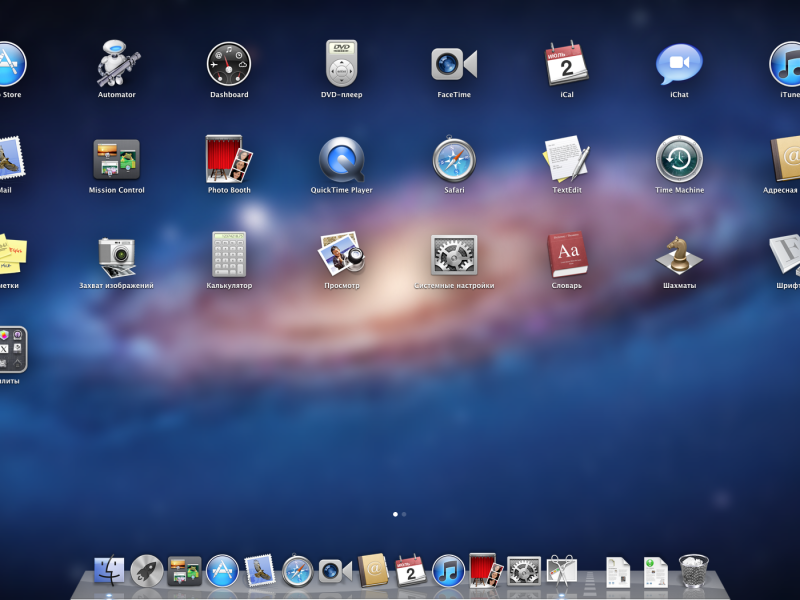Launch Dashboard gauge icon in Launchpad
800x600 pixels.
(x=229, y=64)
